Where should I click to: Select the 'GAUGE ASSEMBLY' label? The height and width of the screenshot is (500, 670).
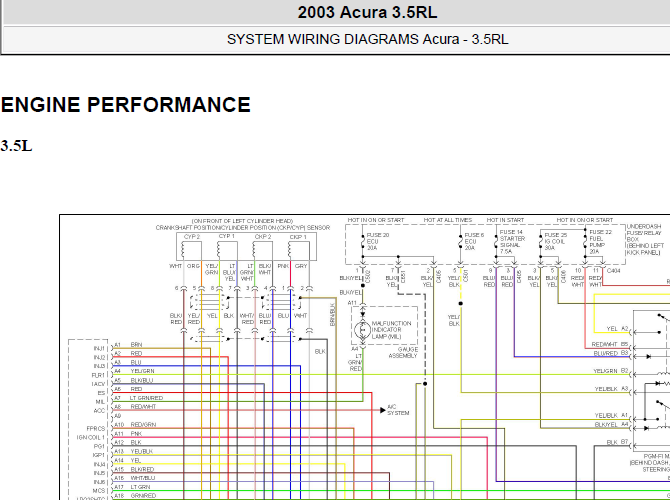(403, 353)
